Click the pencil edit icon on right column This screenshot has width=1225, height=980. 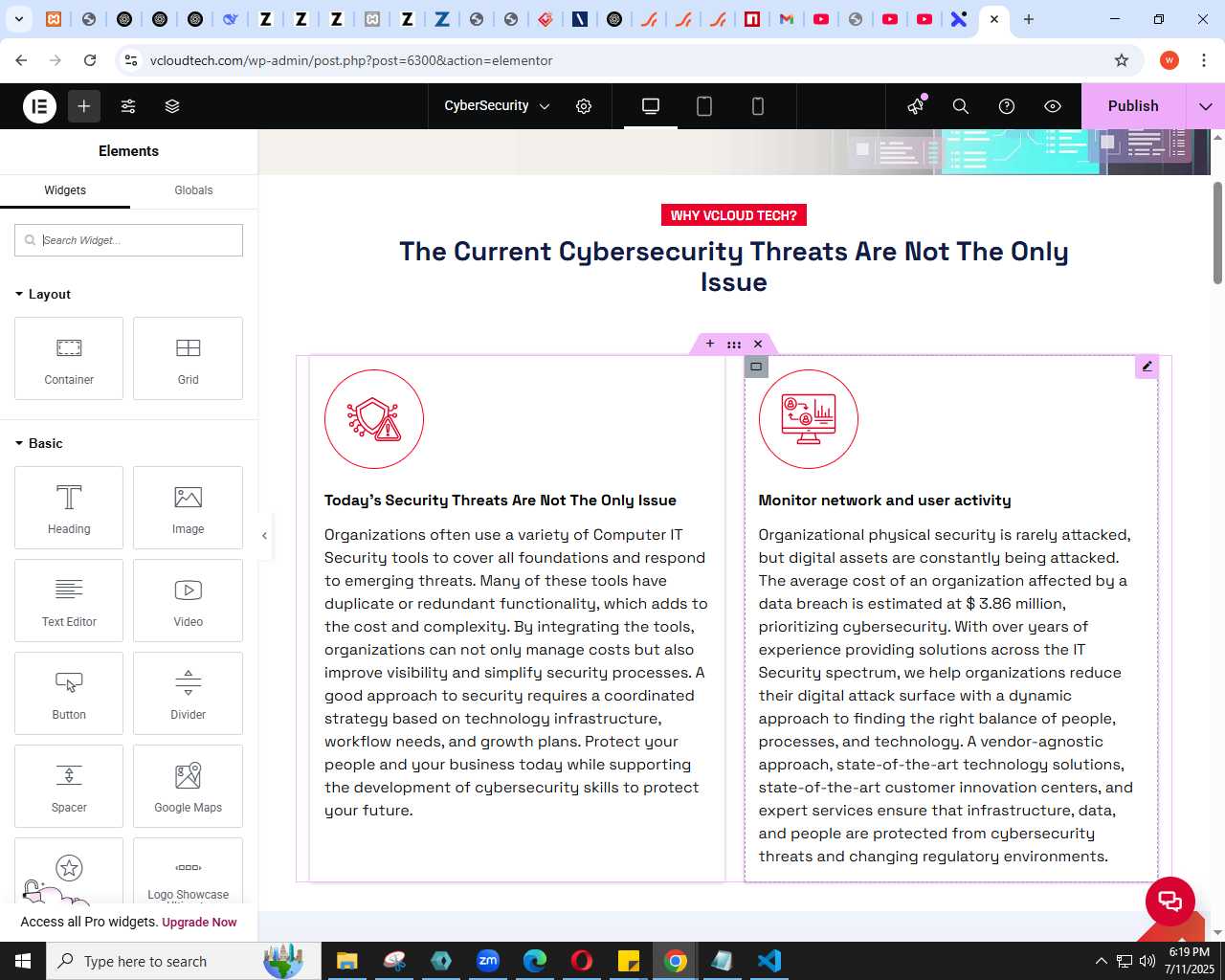pos(1147,367)
